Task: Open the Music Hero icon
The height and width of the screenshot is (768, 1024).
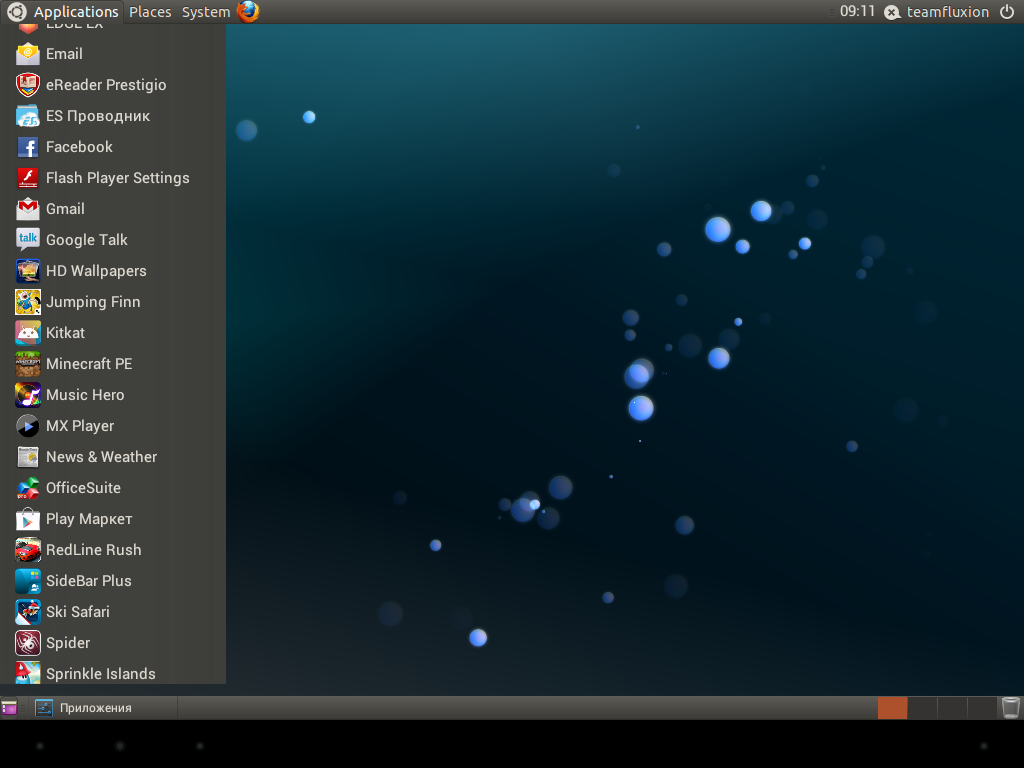Action: click(x=27, y=395)
